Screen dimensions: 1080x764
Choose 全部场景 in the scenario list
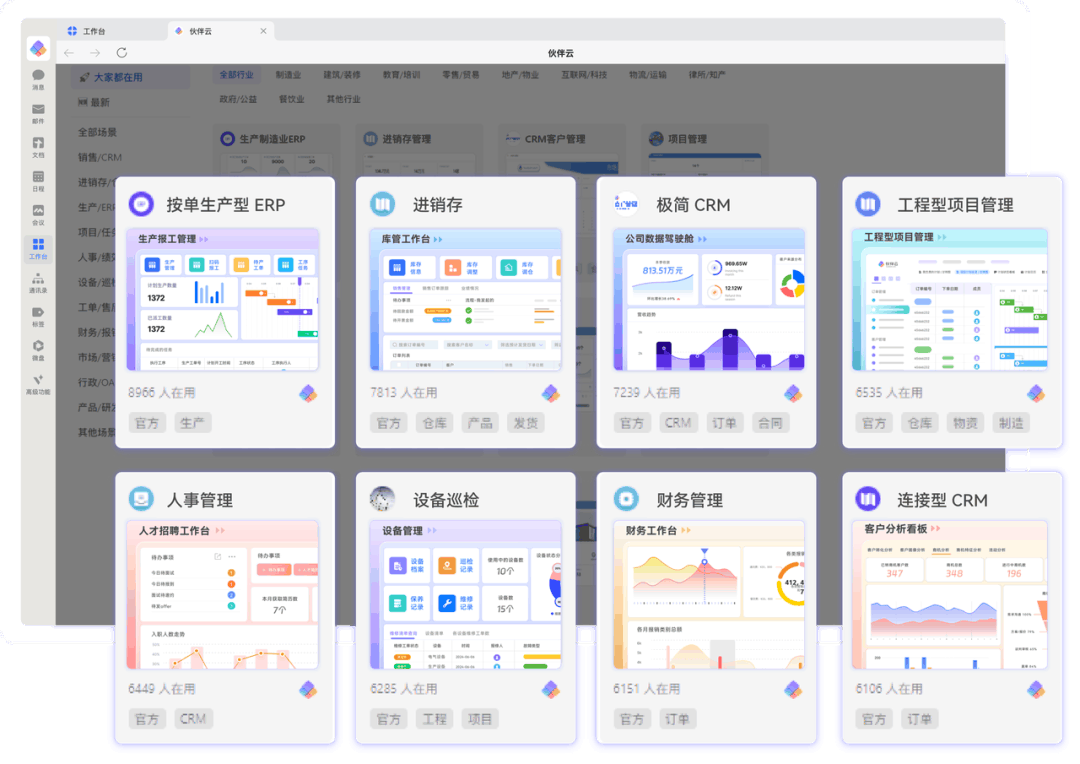(97, 132)
